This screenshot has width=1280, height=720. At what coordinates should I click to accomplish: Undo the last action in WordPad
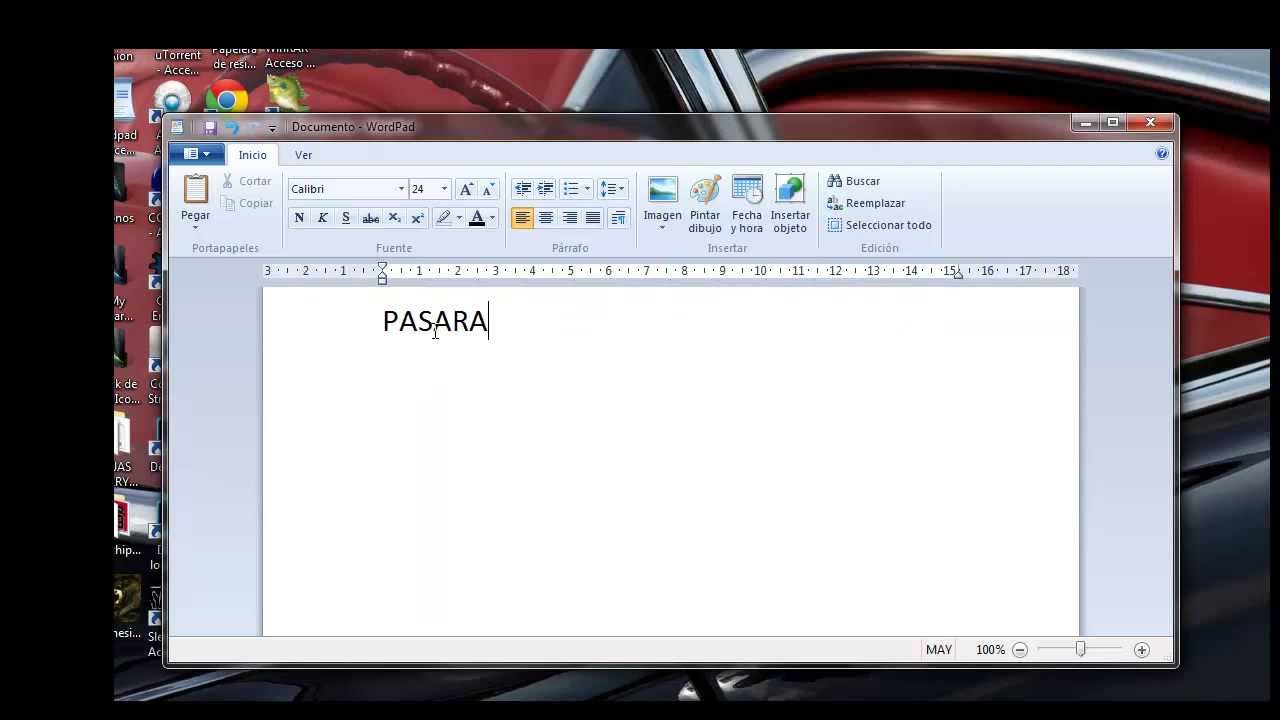coord(232,127)
